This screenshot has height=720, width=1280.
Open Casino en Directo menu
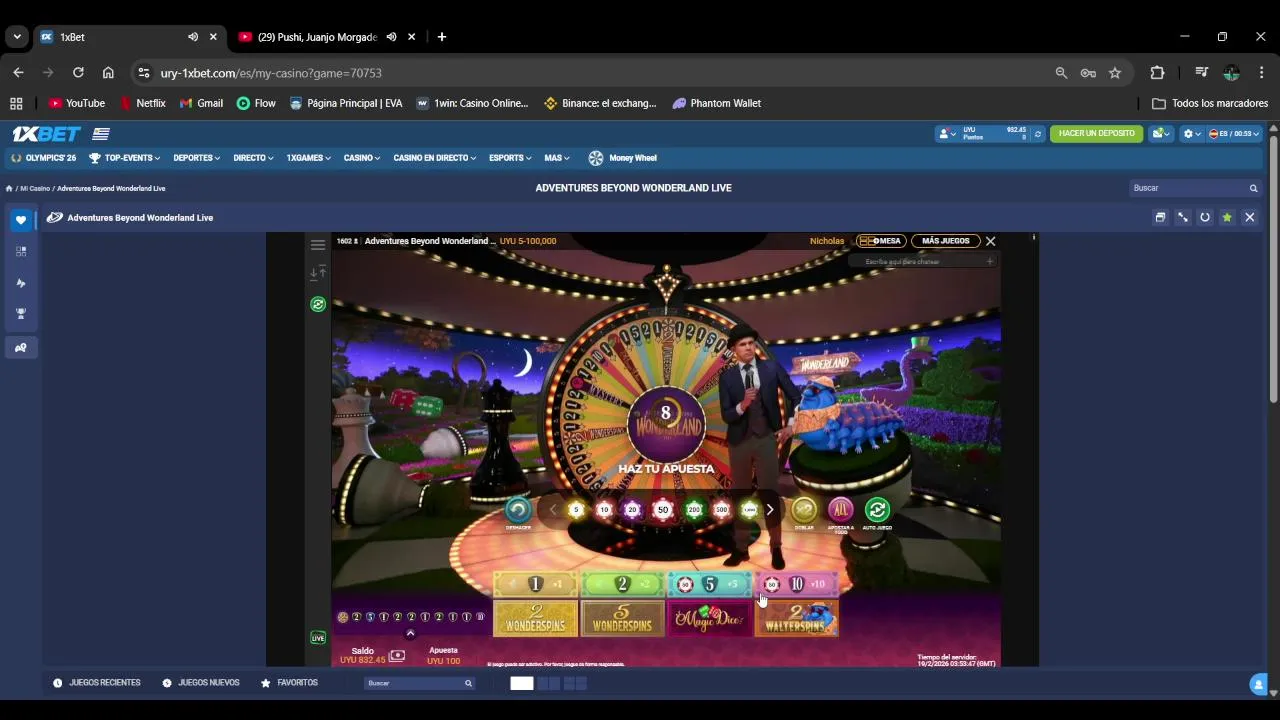point(435,158)
